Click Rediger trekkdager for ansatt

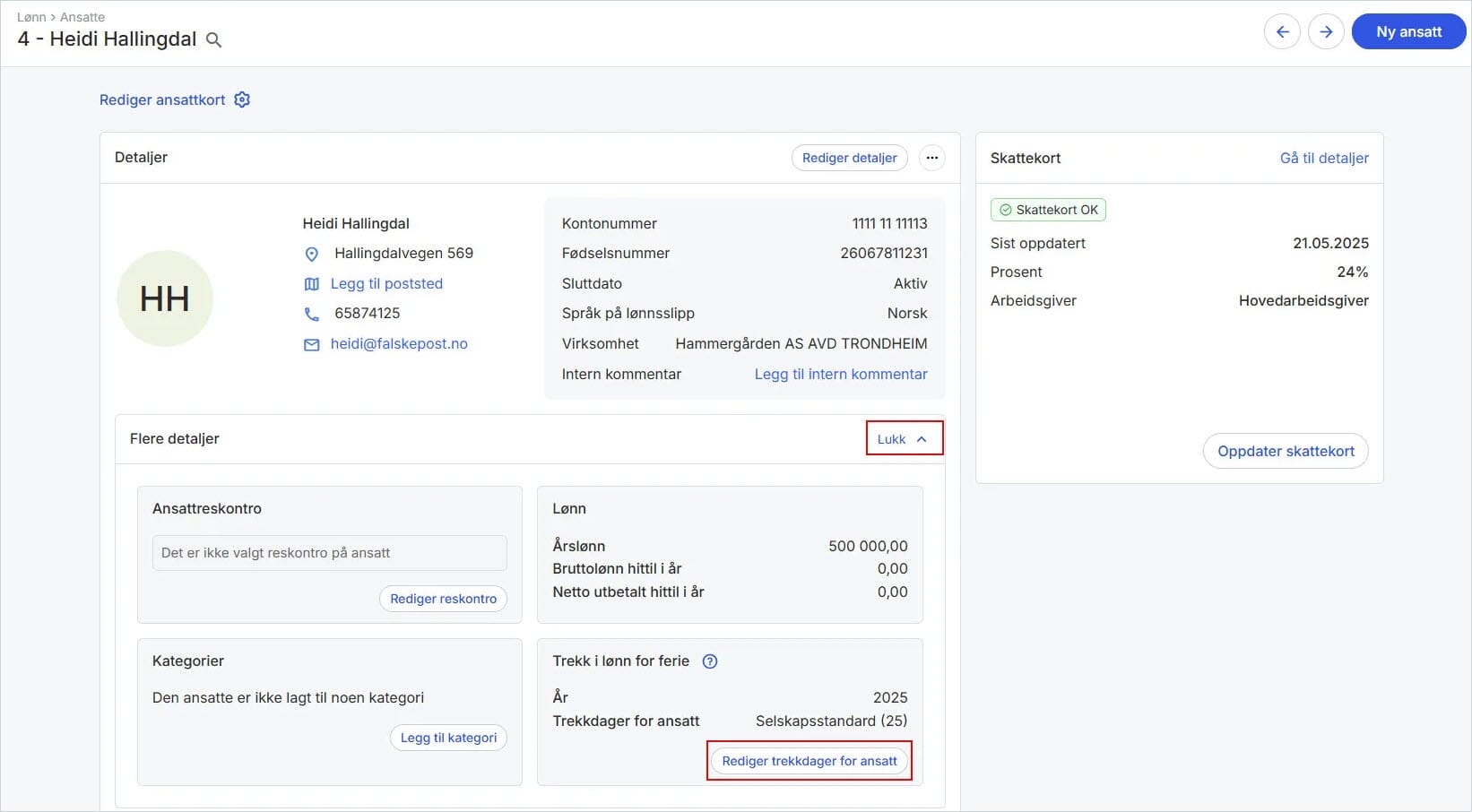tap(810, 761)
